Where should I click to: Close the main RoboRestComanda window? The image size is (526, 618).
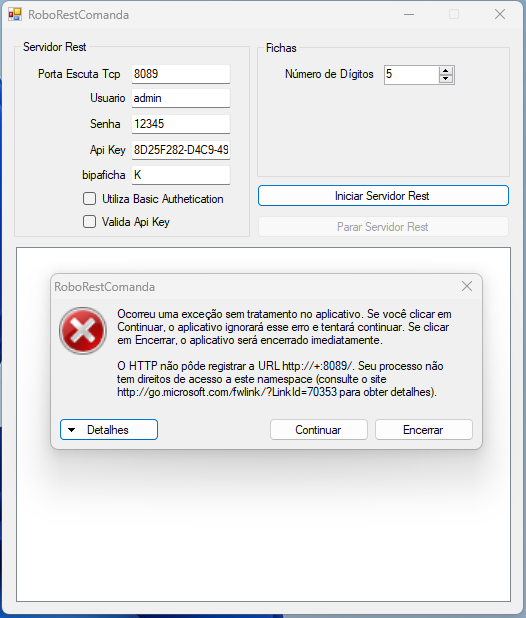[500, 15]
